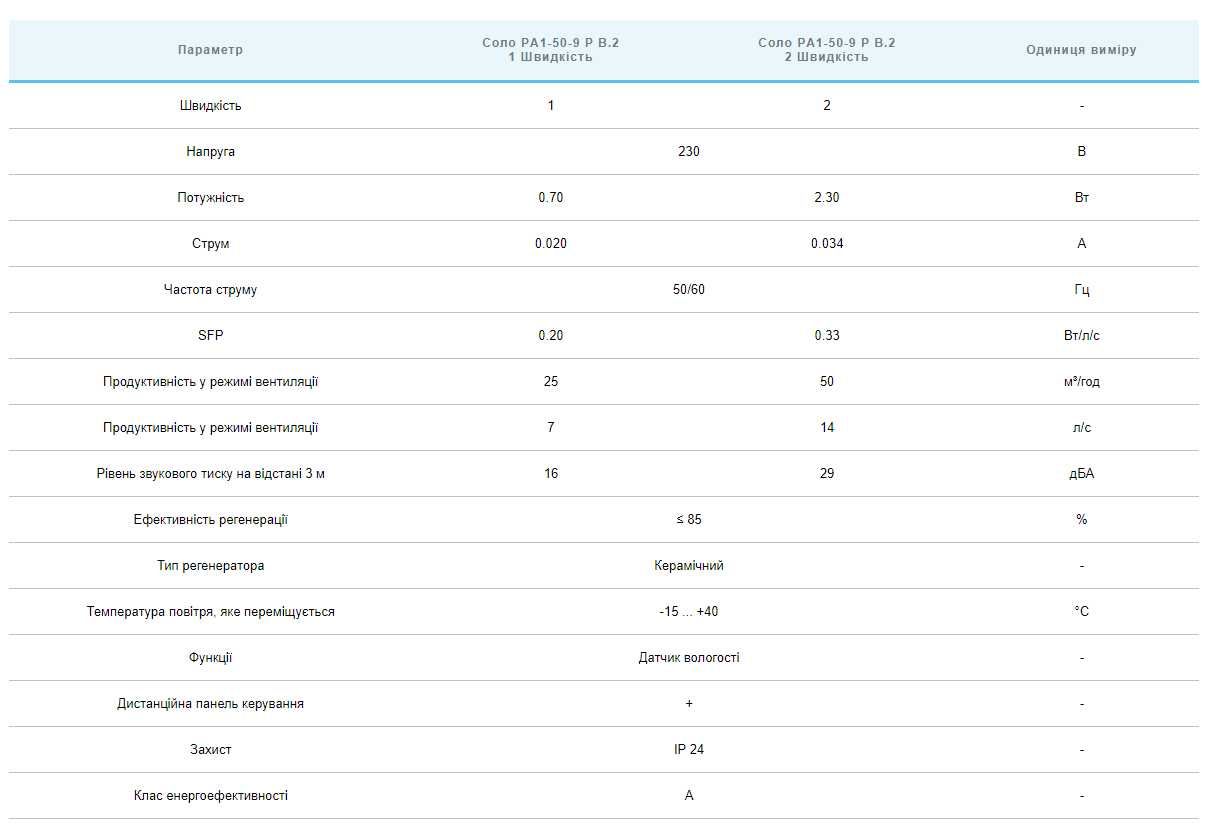
Task: Click the "л/с" unit cell
Action: (1082, 428)
